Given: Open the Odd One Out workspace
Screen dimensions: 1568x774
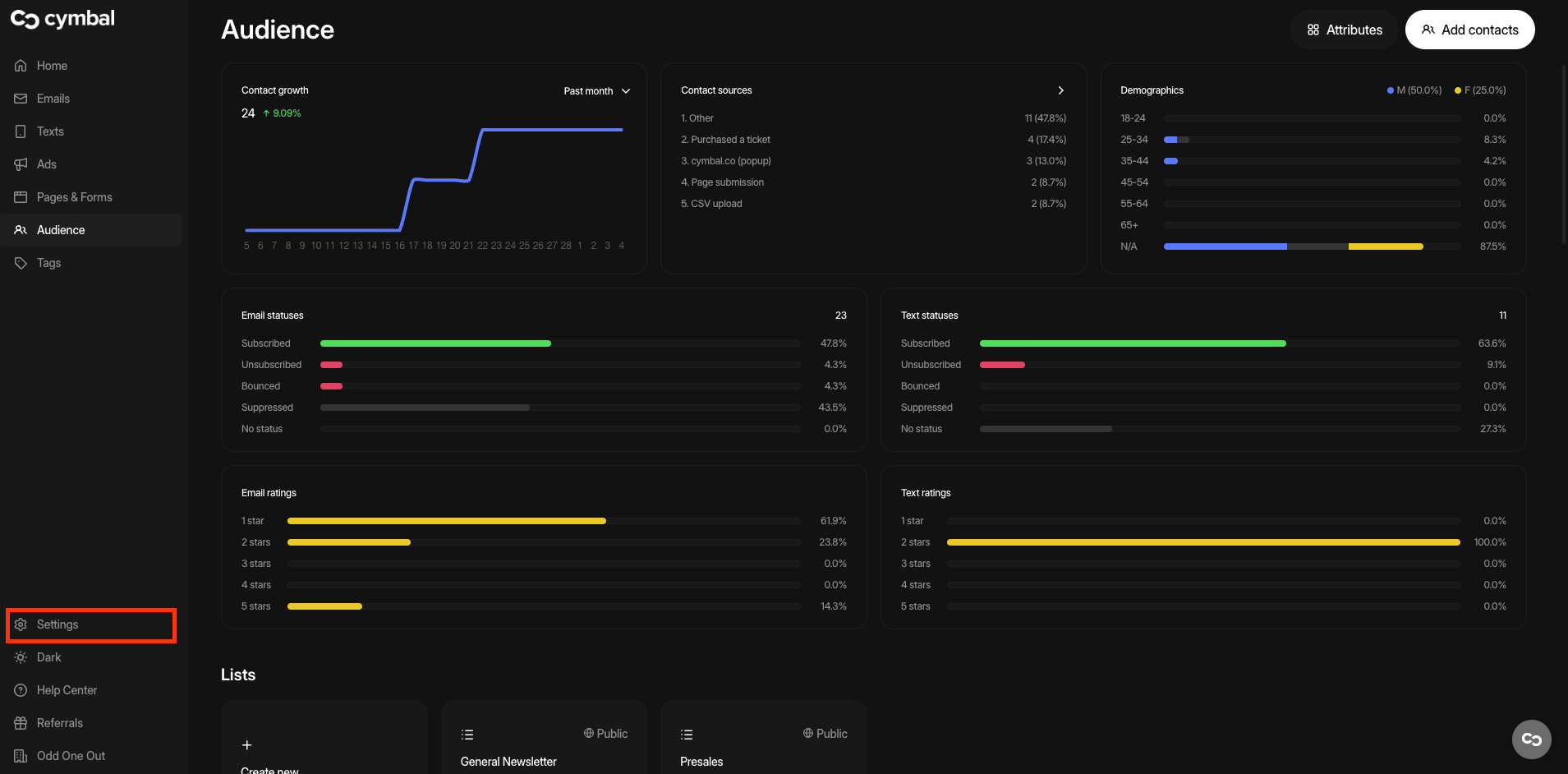Looking at the screenshot, I should click(x=71, y=756).
